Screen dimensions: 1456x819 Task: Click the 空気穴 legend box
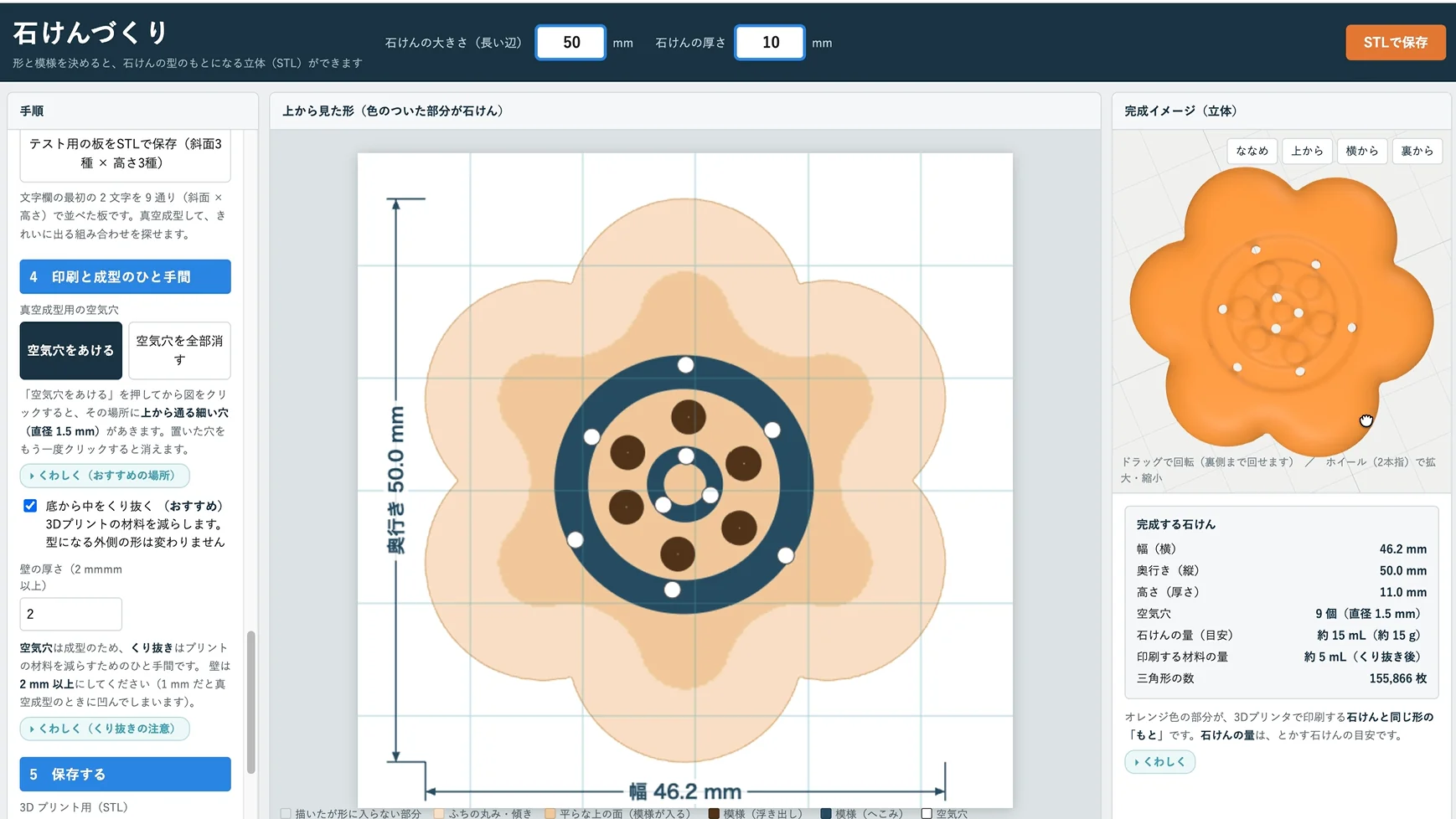927,813
